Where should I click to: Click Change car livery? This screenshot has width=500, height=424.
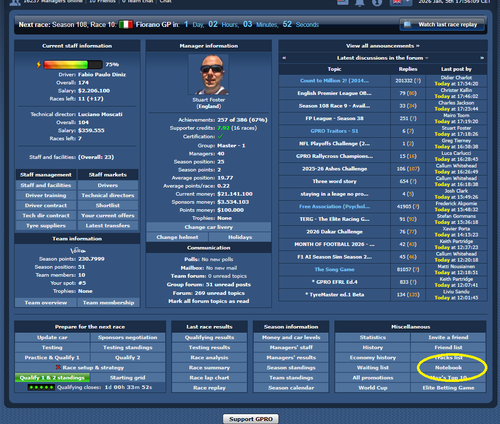[x=209, y=227]
